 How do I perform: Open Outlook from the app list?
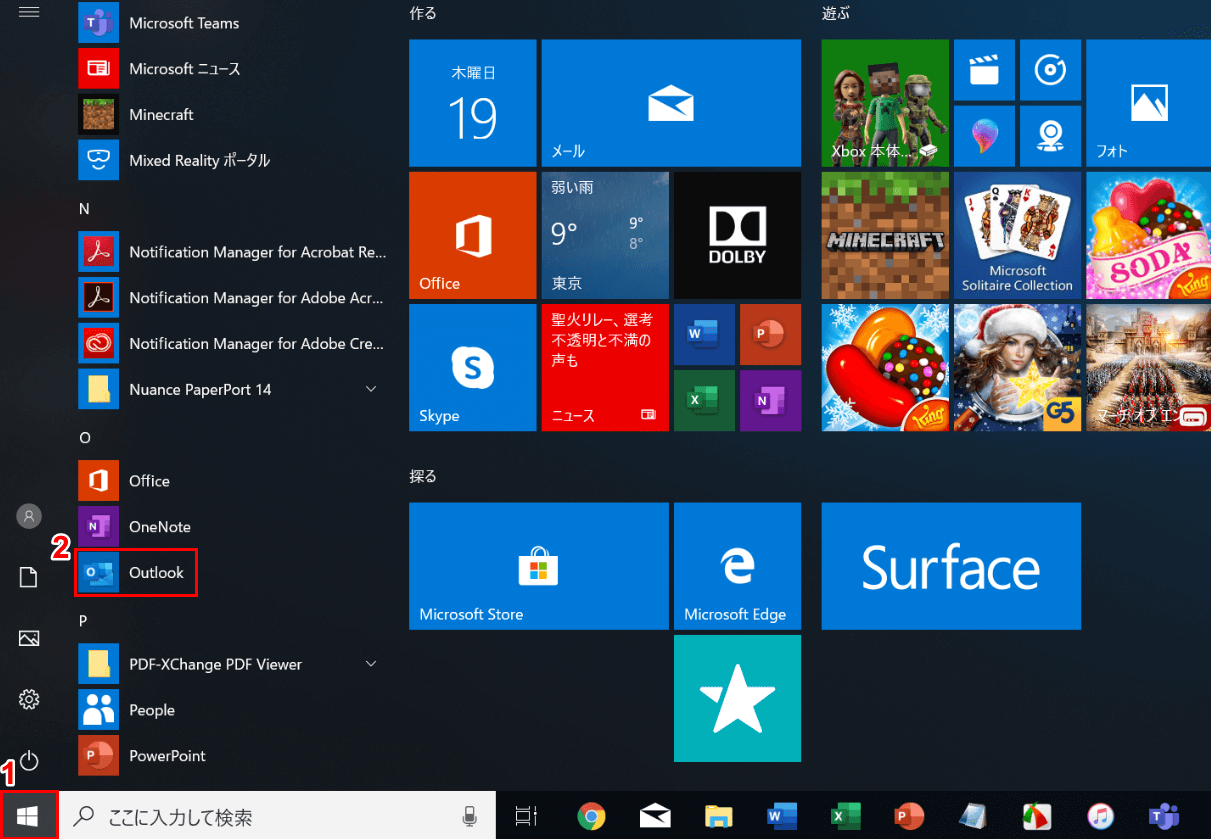[136, 573]
